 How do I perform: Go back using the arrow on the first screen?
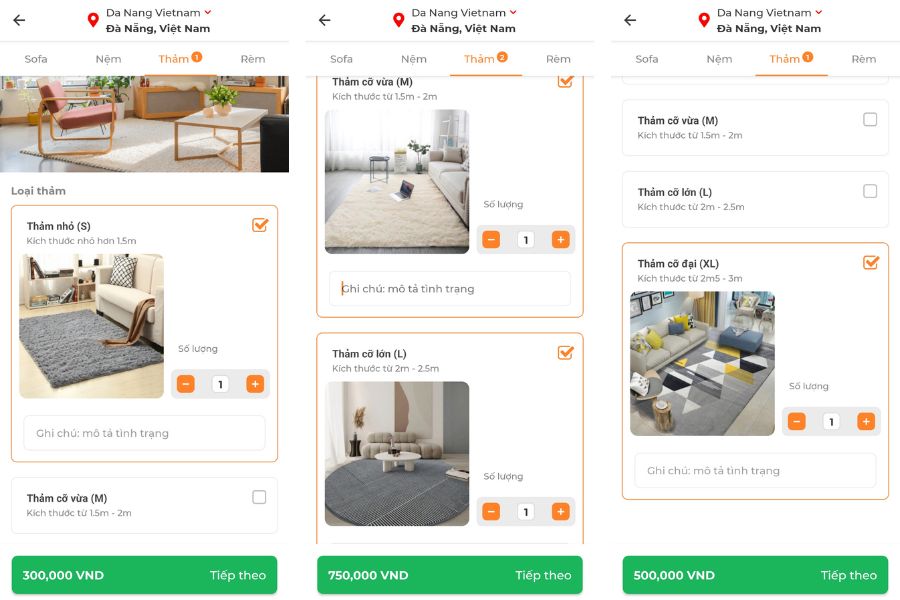(x=20, y=20)
